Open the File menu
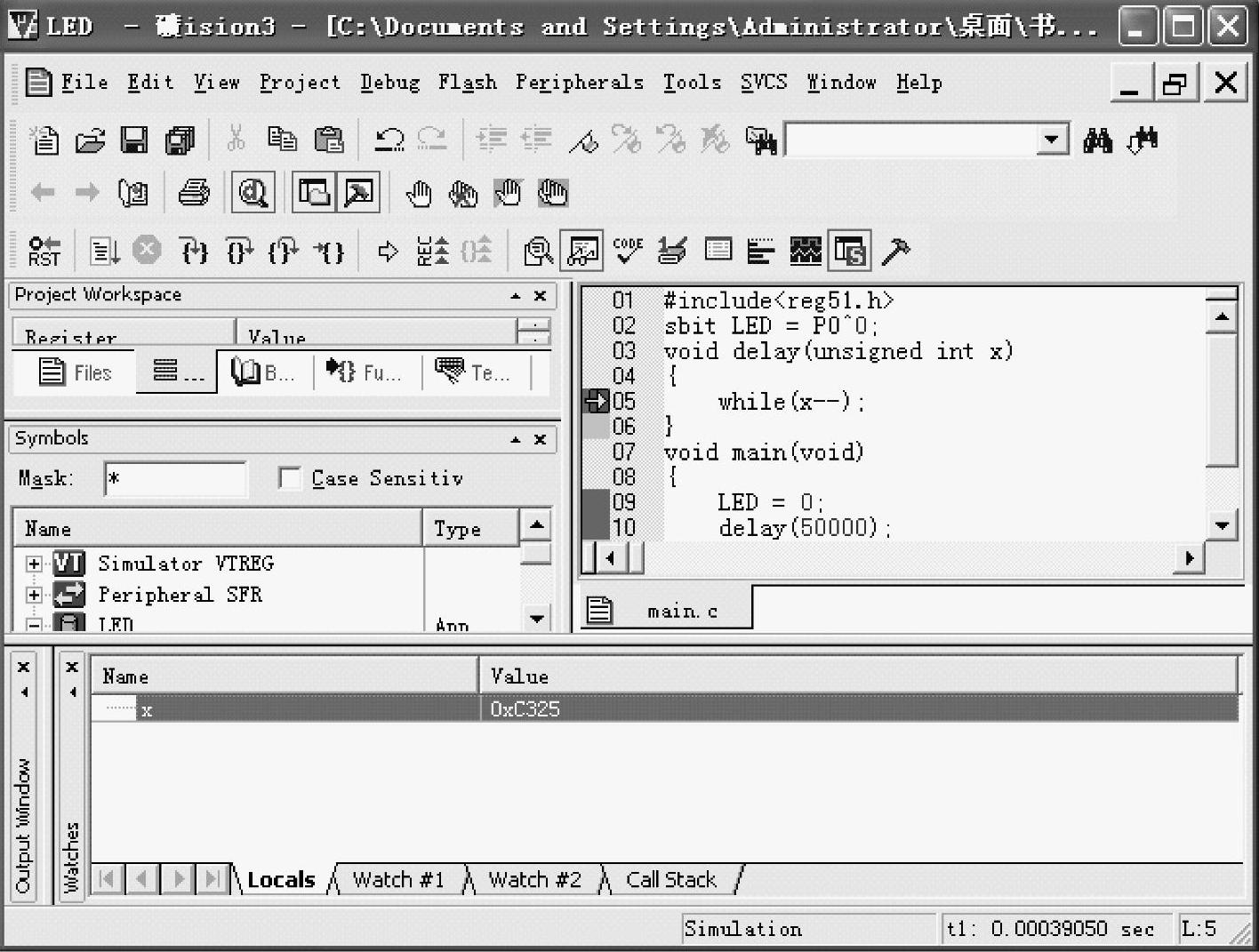 coord(84,83)
